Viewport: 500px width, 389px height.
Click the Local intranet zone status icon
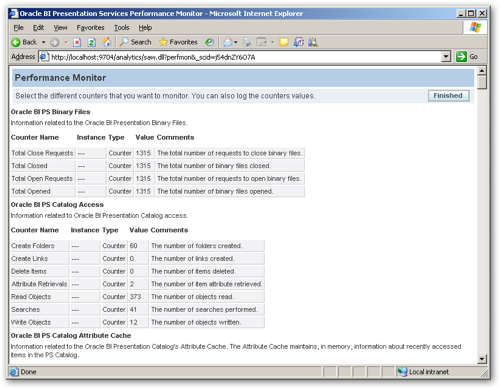pos(402,372)
